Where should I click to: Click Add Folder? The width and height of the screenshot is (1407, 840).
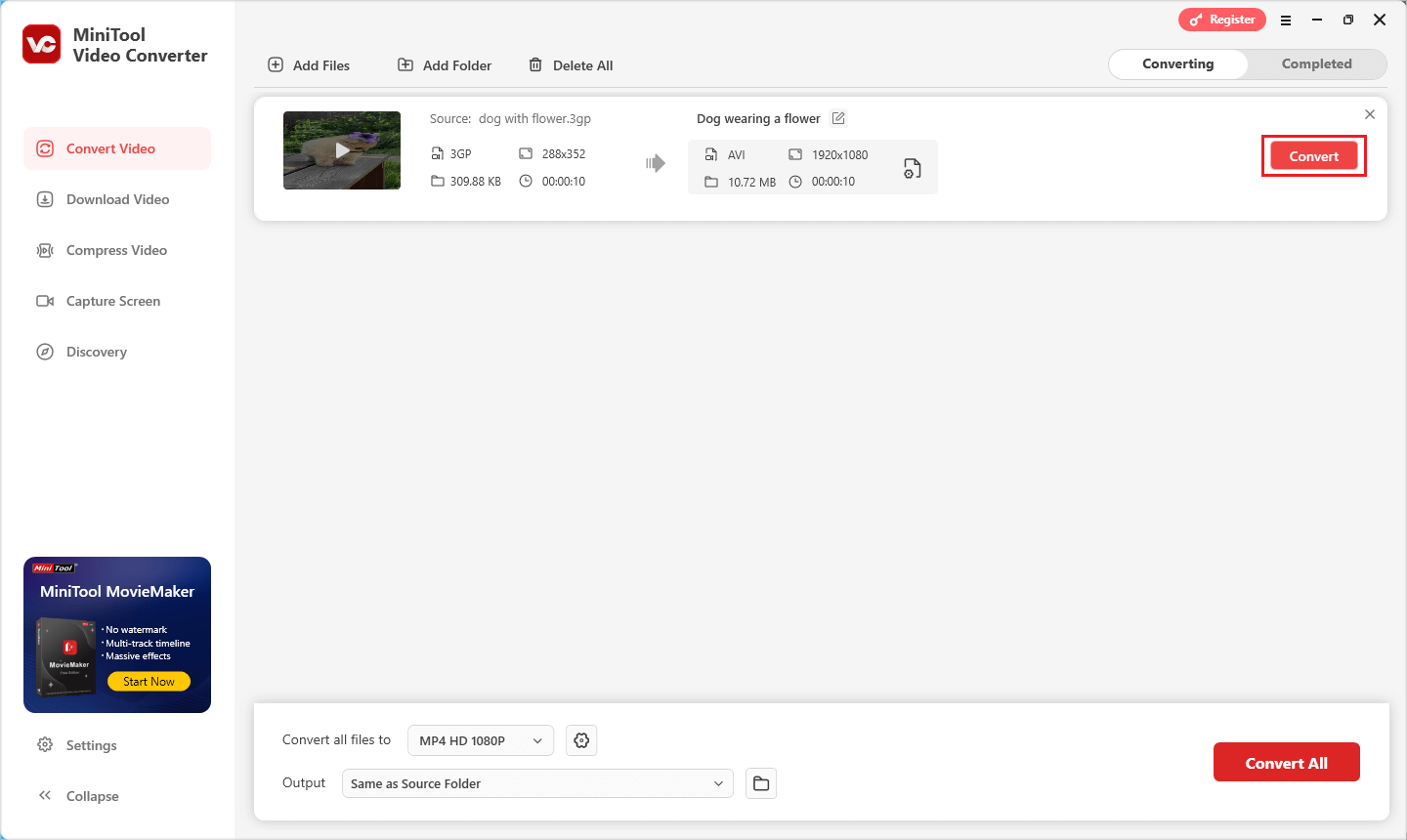click(x=445, y=65)
